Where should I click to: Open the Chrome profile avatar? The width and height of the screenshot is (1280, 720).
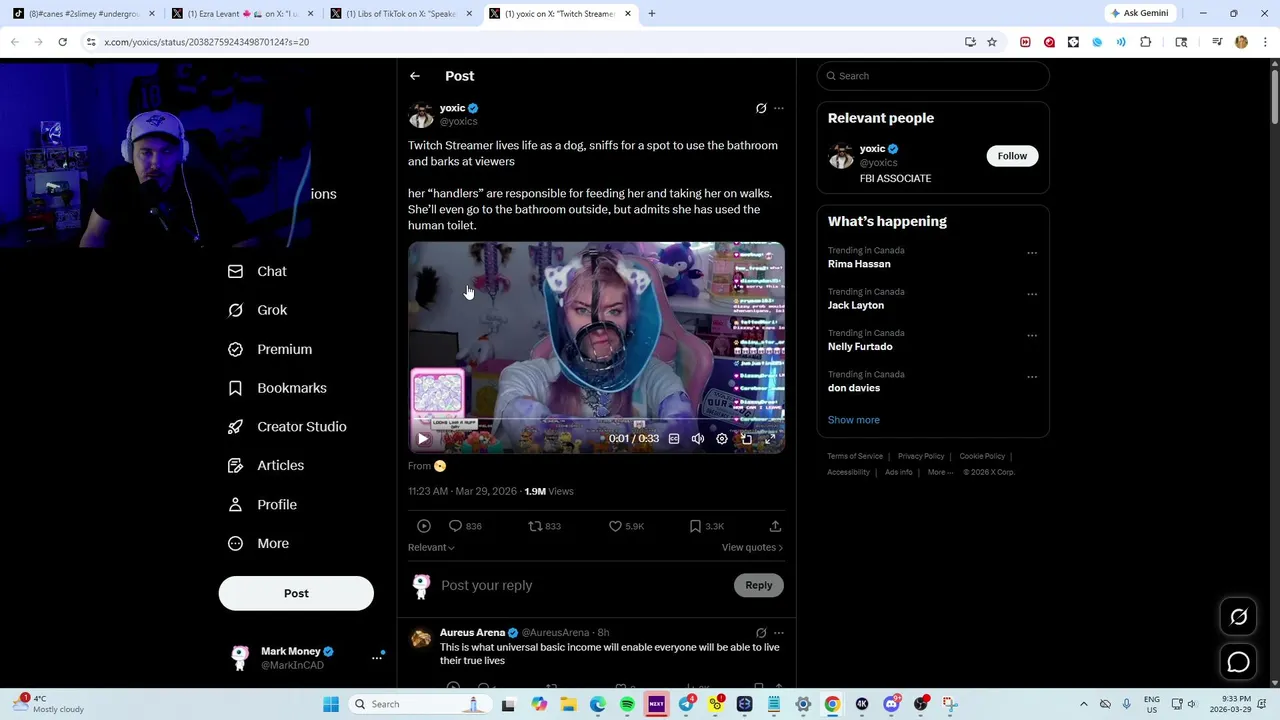[1241, 42]
